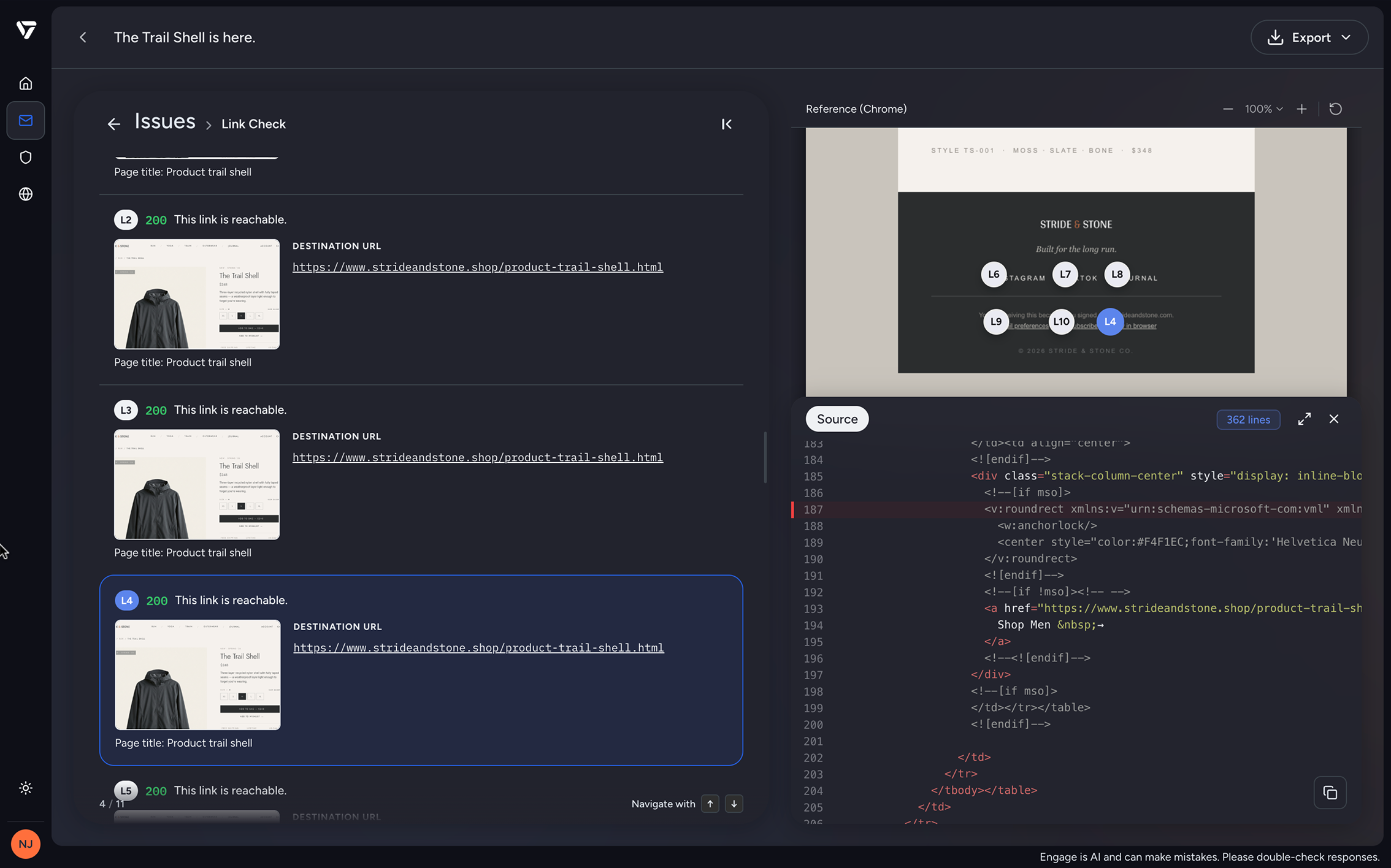Open the Issues breadcrumb

(165, 121)
